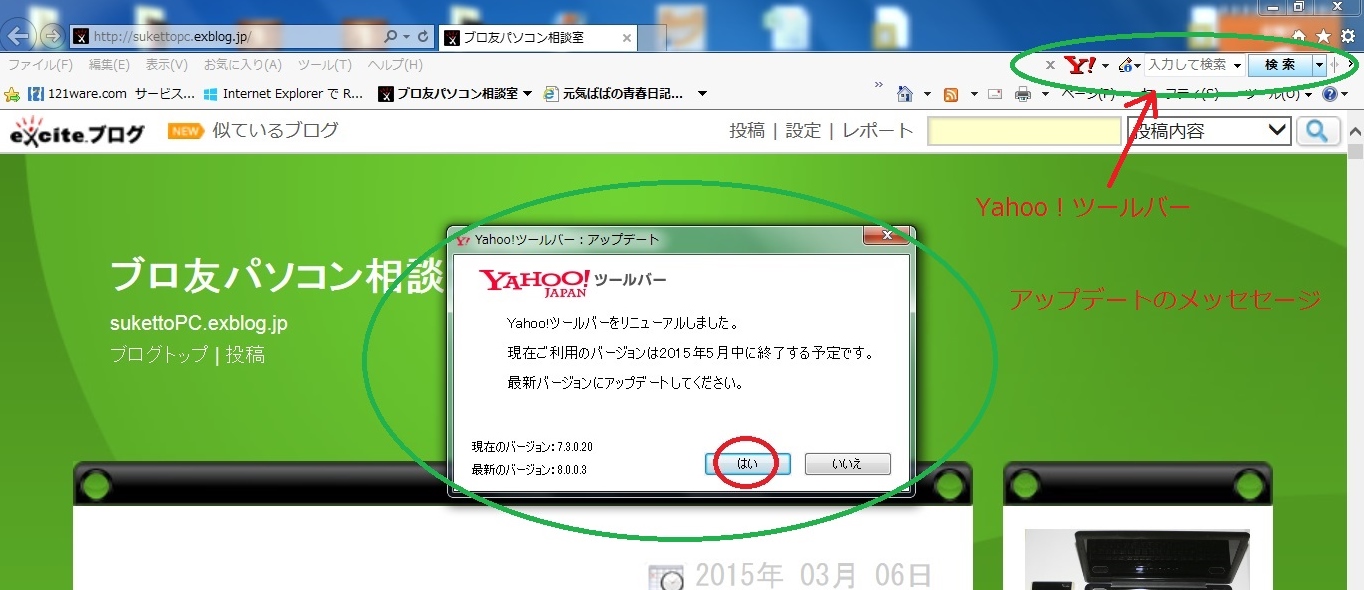Close the ブロ友パソコン相談室 browser tab
The width and height of the screenshot is (1364, 590).
coord(627,38)
